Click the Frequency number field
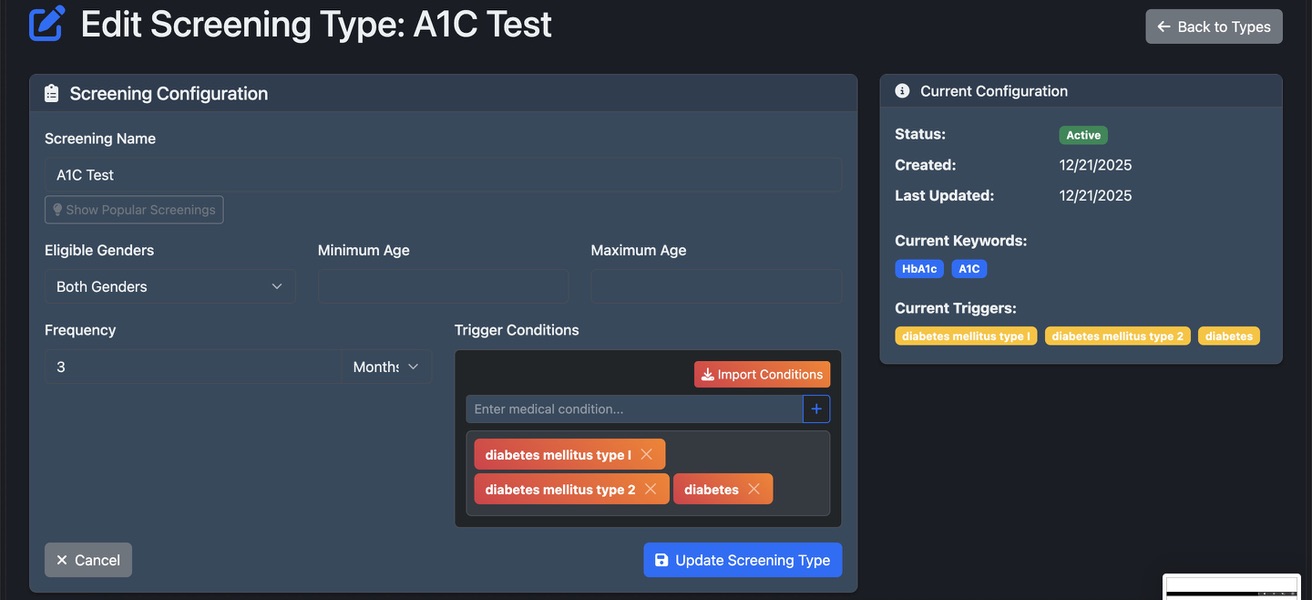Screen dimensions: 1312x600 pyautogui.click(x=193, y=367)
